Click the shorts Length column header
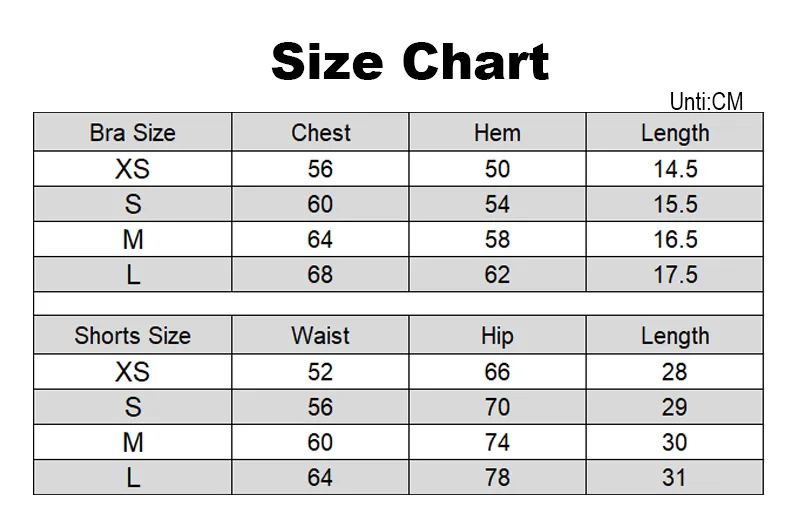 click(675, 335)
